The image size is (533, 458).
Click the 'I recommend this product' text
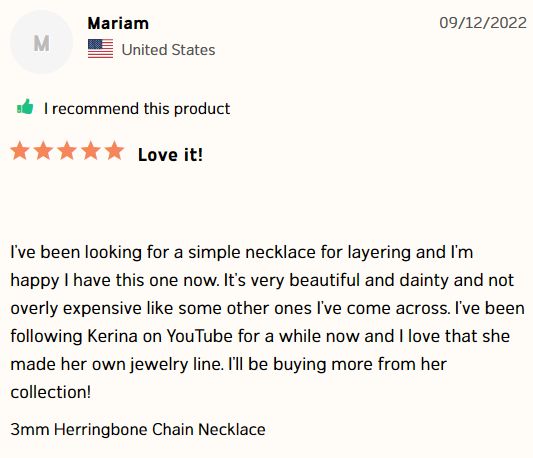137,109
